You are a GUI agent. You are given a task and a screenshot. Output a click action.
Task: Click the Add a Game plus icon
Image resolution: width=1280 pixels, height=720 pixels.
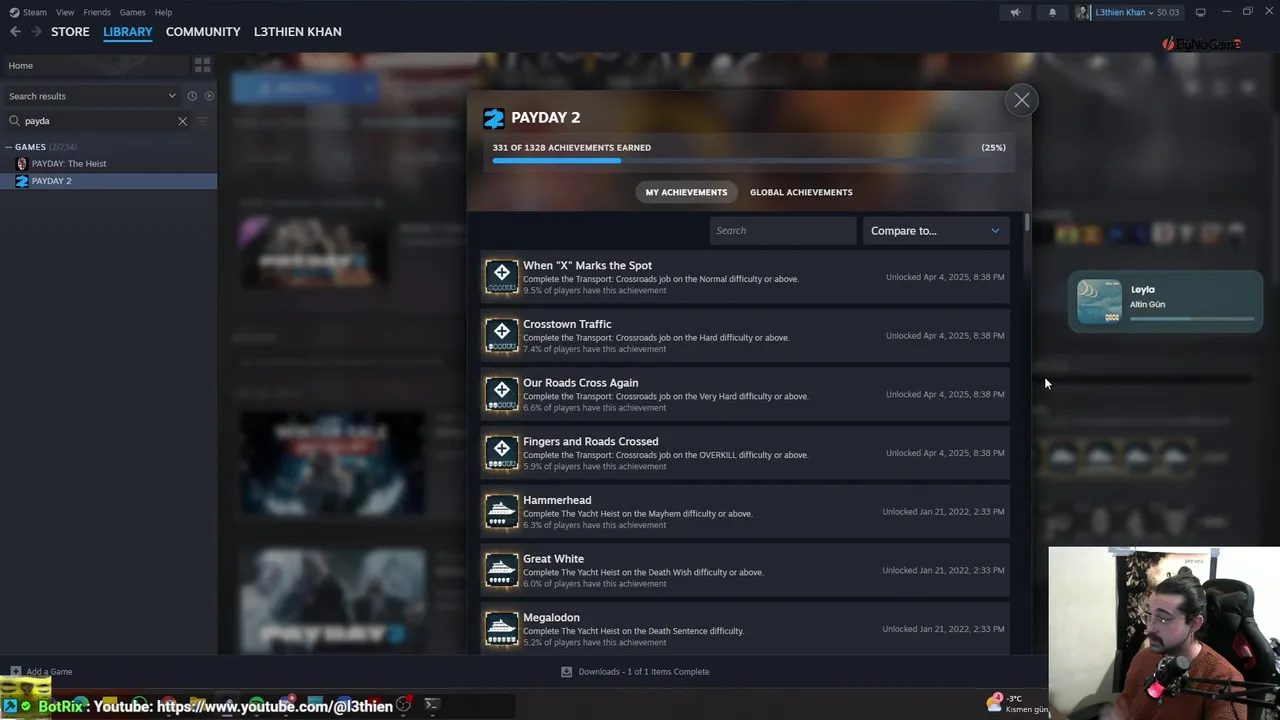click(x=15, y=672)
